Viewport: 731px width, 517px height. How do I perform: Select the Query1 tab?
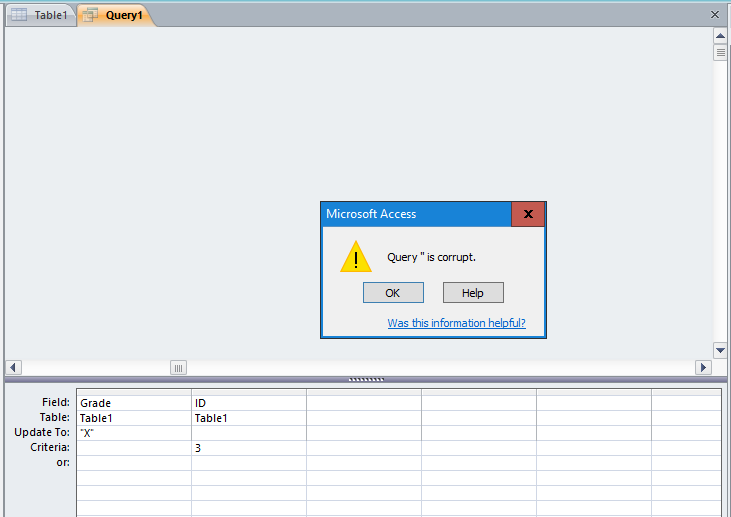click(115, 15)
